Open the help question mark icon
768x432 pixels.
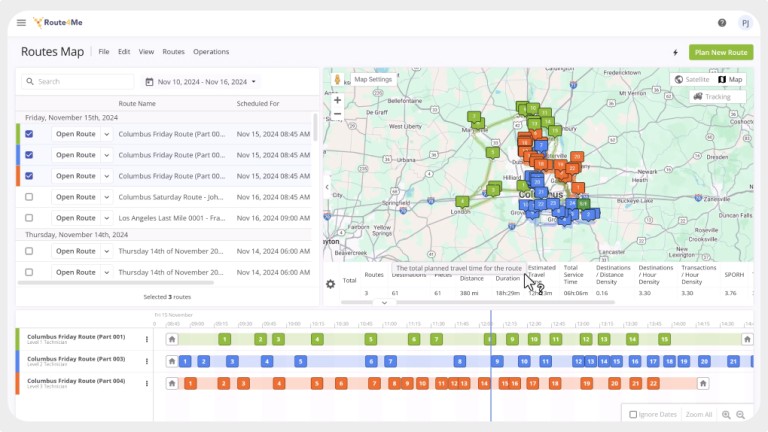[722, 23]
